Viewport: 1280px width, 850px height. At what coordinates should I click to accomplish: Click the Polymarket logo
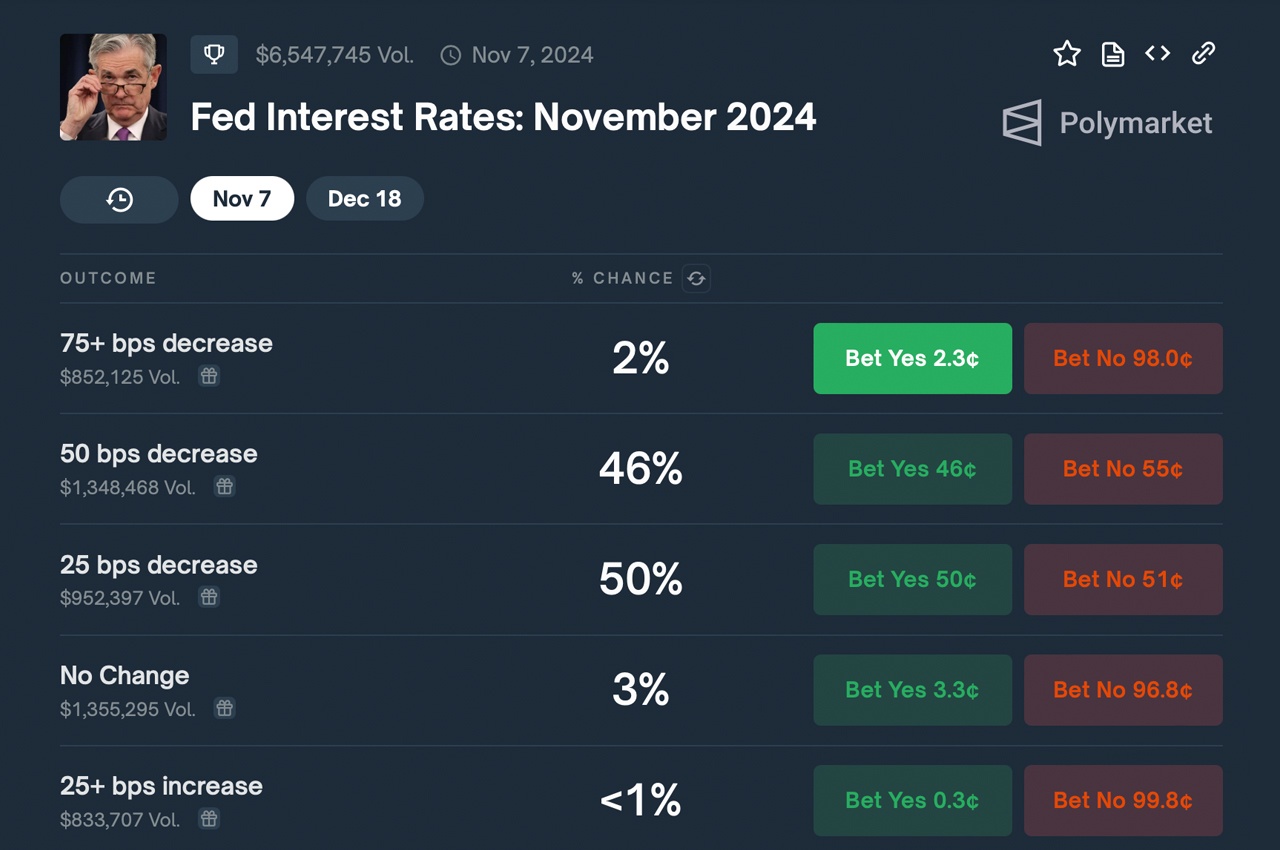[x=1107, y=123]
